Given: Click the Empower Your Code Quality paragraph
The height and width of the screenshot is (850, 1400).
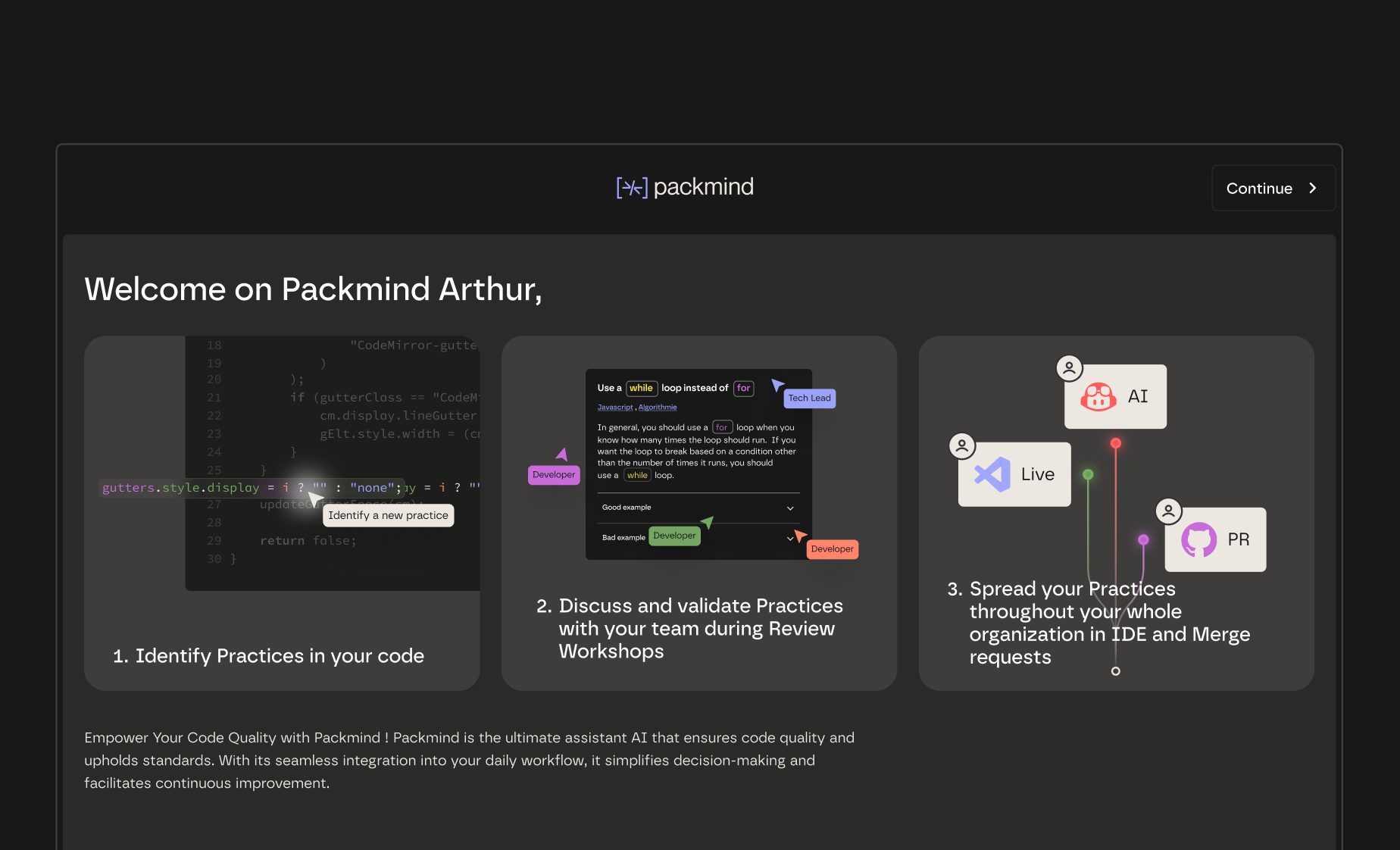Looking at the screenshot, I should point(470,760).
